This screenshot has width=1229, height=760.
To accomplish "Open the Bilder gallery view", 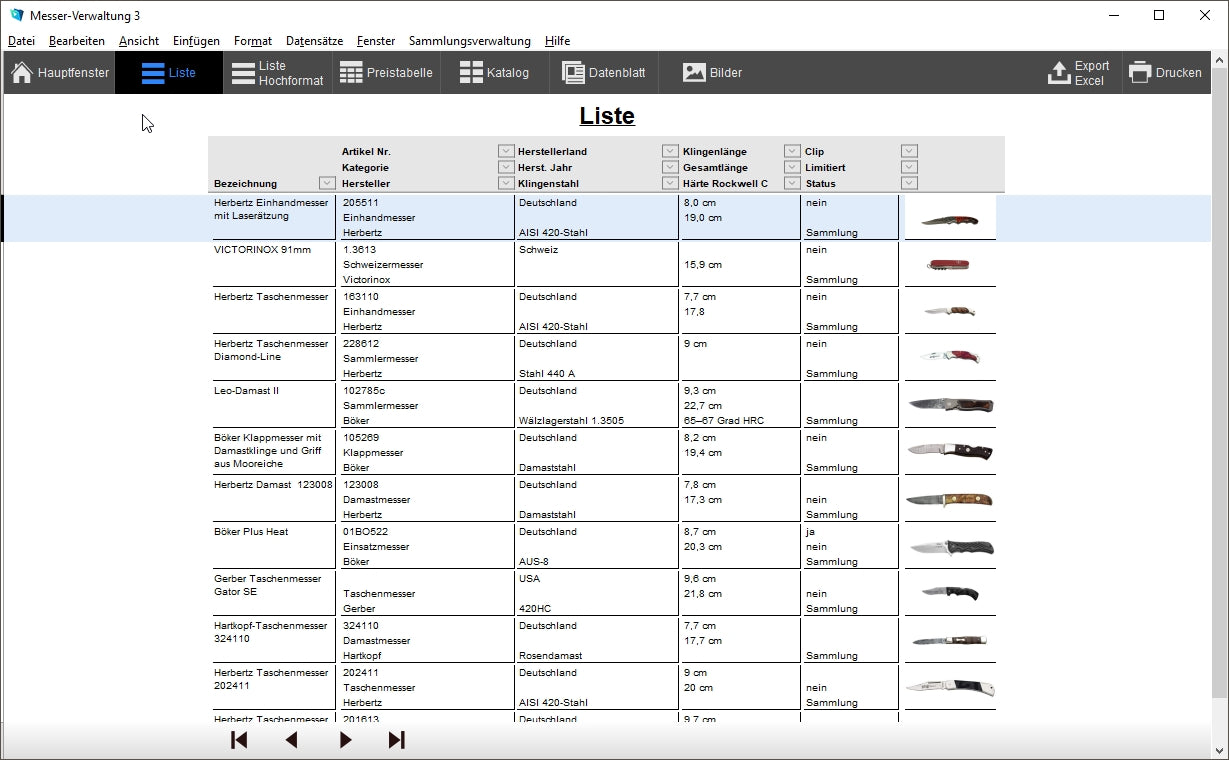I will click(x=712, y=73).
